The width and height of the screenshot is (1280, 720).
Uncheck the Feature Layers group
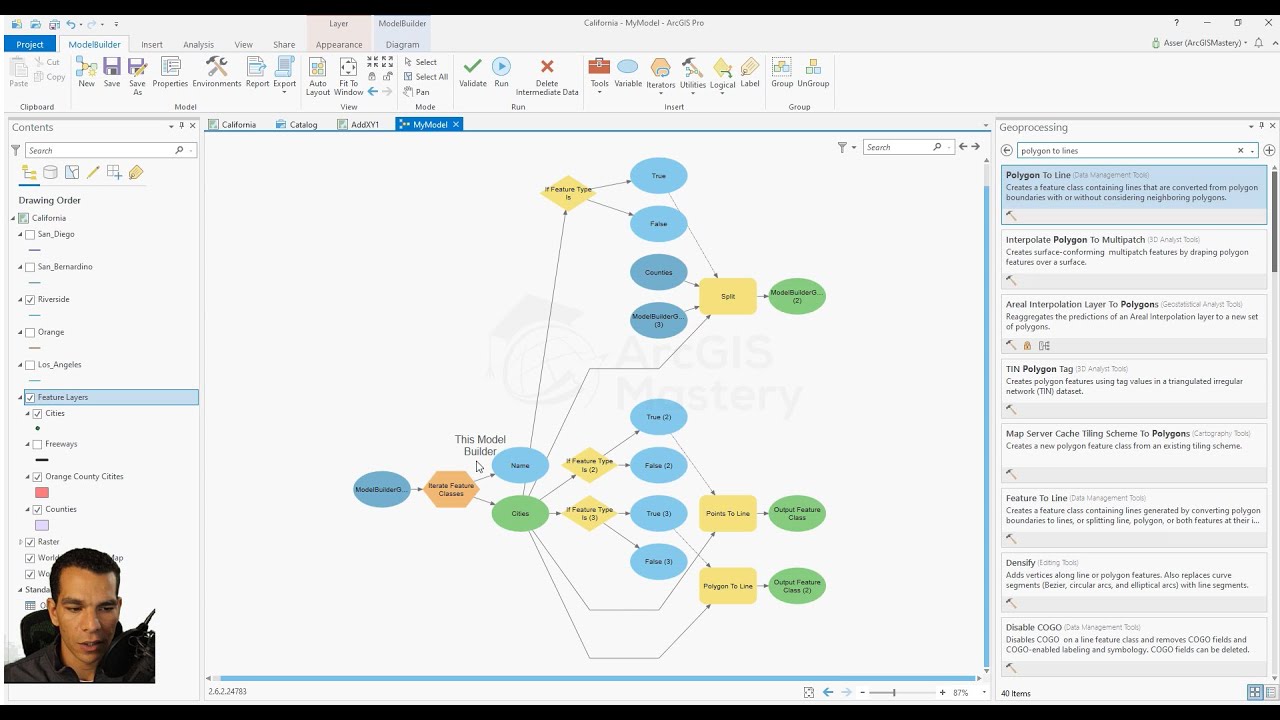tap(30, 397)
